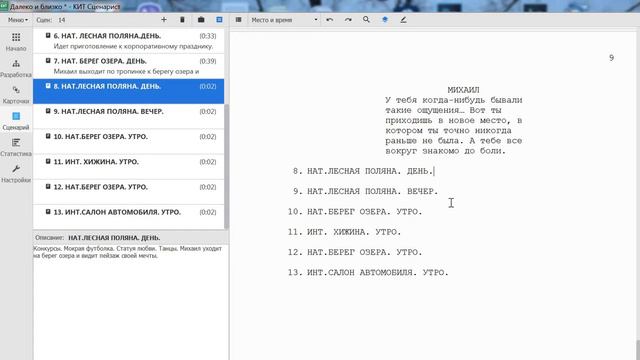Viewport: 640px width, 360px height.
Task: Delete scene with trash icon
Action: click(x=182, y=20)
